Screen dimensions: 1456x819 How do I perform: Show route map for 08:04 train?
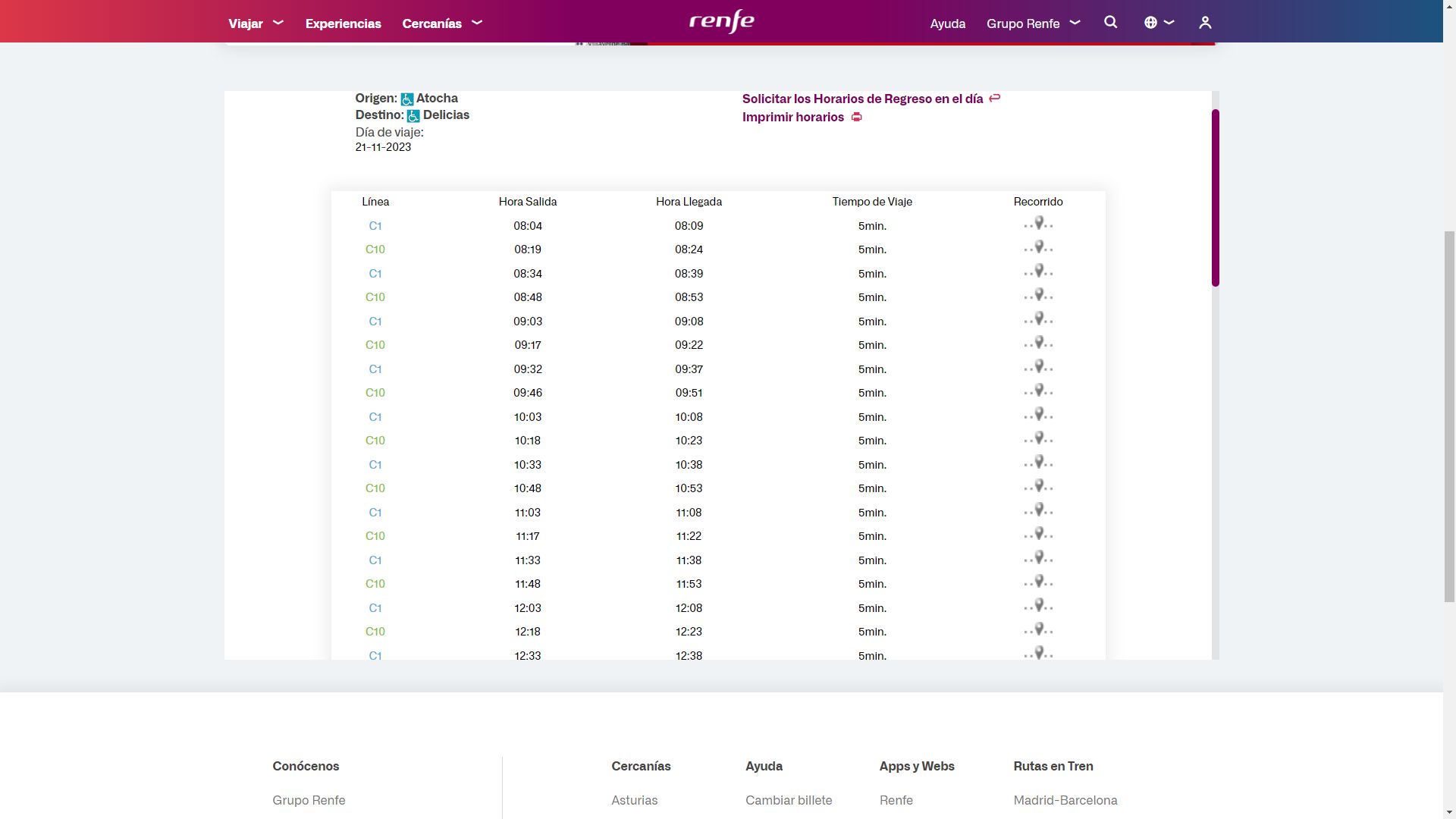[x=1038, y=224]
